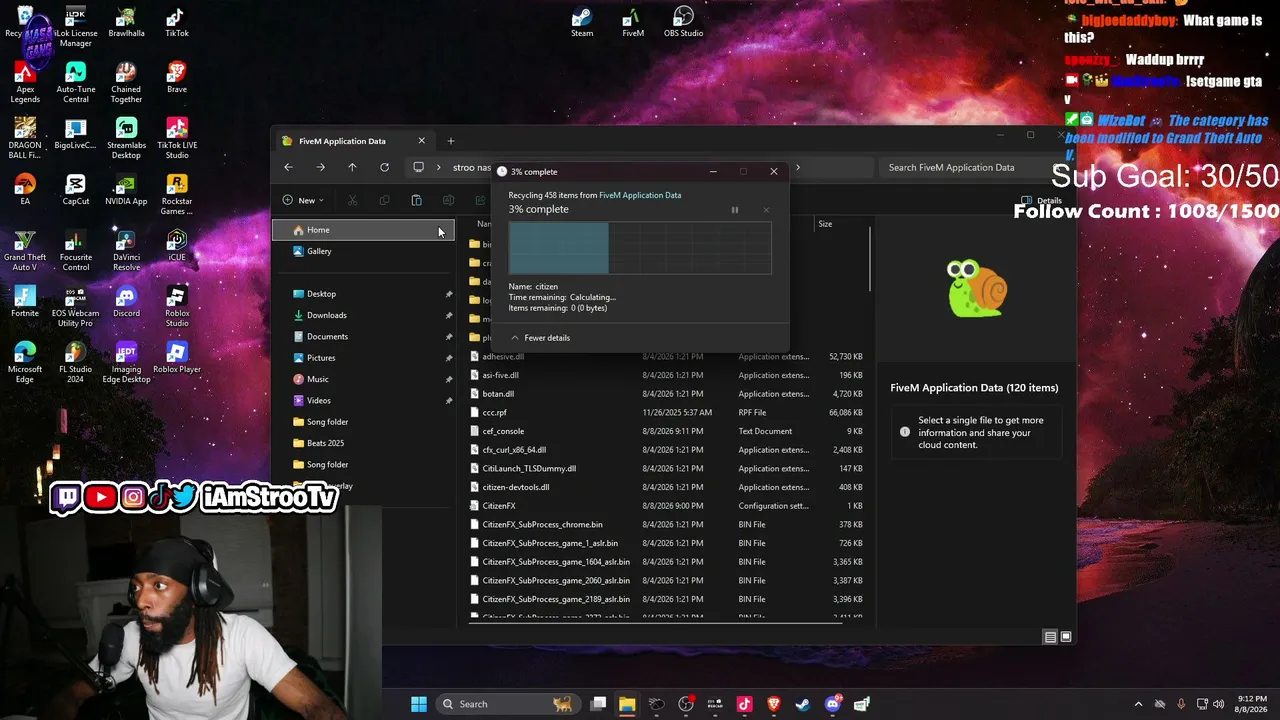Go back in File Explorer

click(x=288, y=167)
